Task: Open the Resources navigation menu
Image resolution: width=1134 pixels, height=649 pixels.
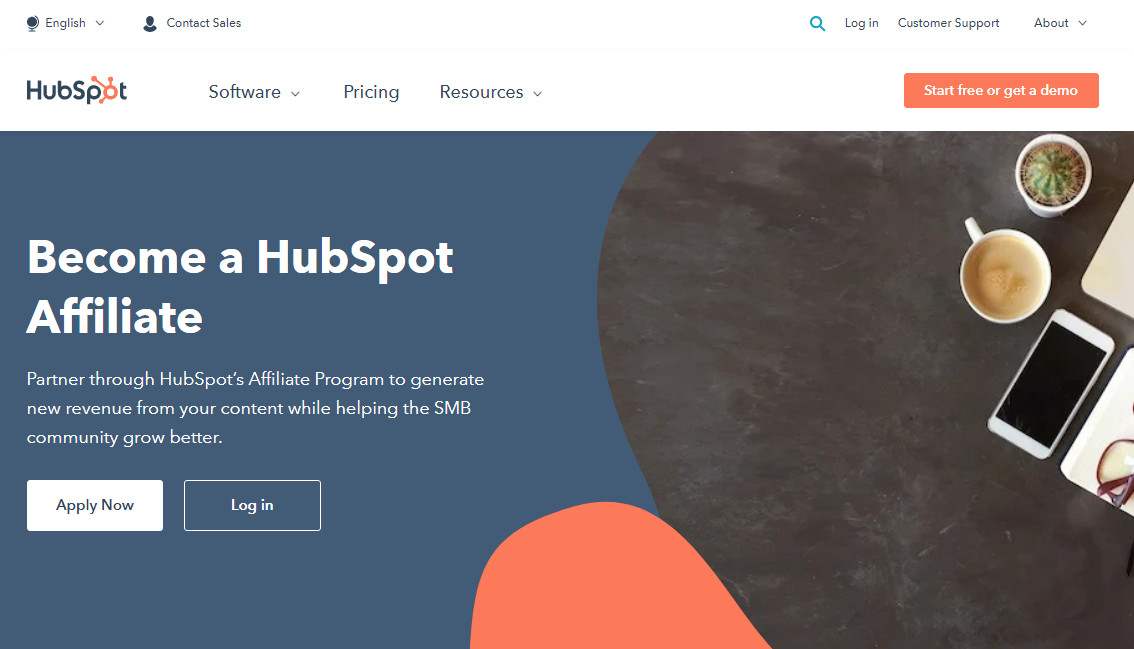Action: (x=481, y=92)
